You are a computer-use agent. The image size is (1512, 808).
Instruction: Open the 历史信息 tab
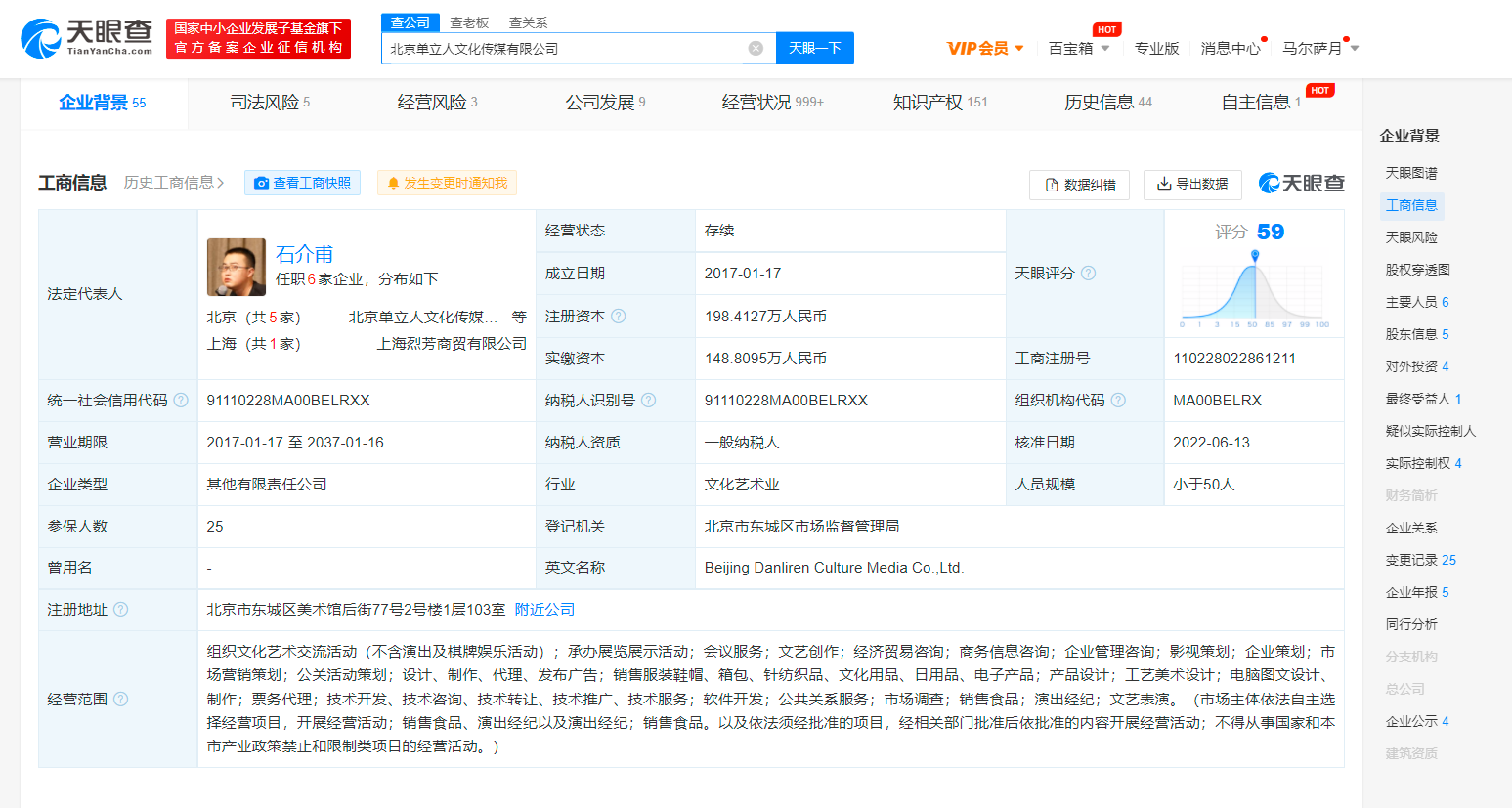point(1107,103)
